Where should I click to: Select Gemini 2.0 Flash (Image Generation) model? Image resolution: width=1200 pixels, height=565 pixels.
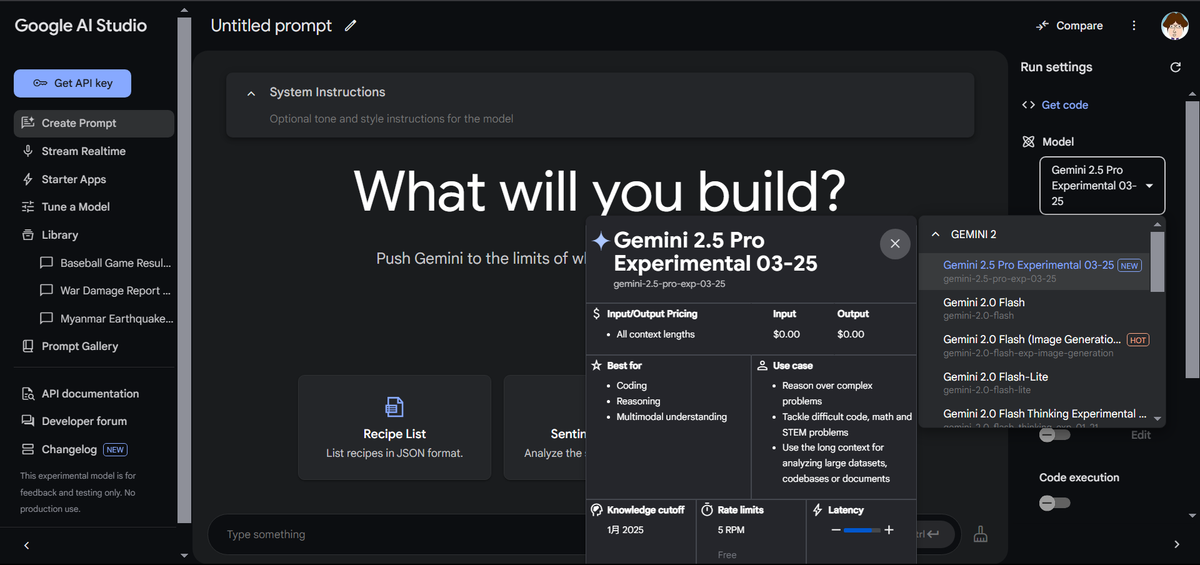click(1035, 345)
